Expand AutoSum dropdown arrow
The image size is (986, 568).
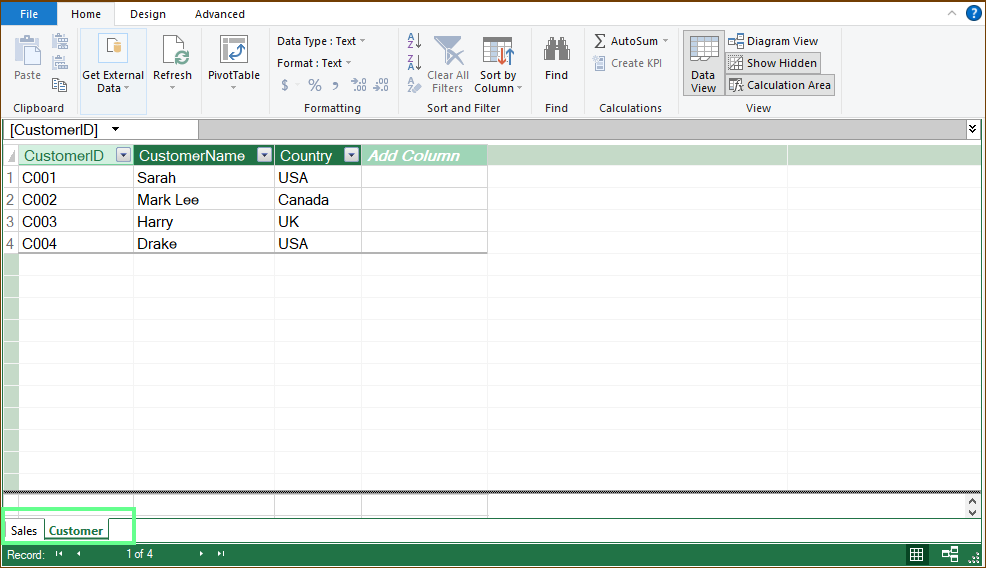(x=665, y=41)
